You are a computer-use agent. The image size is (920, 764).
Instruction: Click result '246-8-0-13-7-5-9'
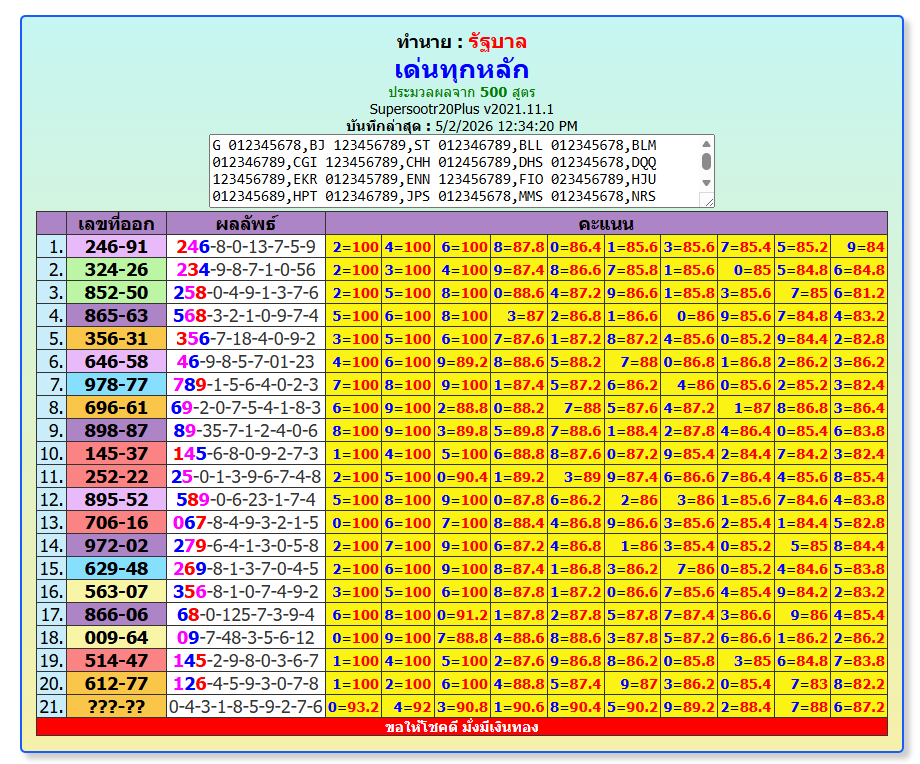(x=246, y=246)
